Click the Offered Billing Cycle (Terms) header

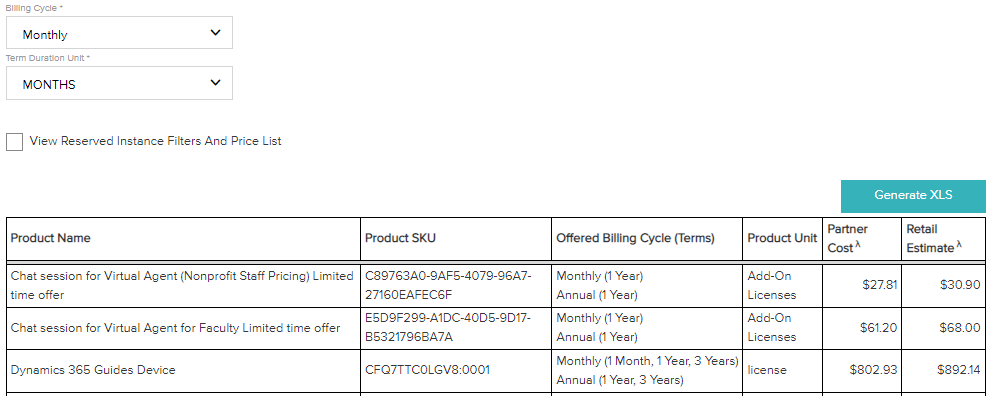click(x=635, y=239)
